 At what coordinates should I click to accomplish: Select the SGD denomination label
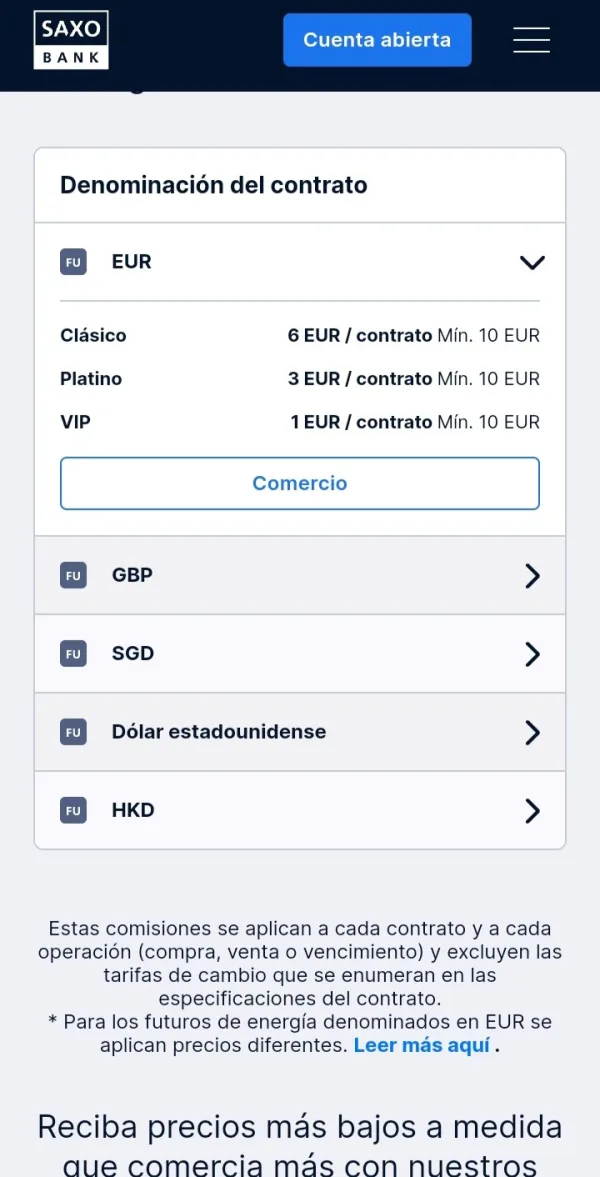(133, 654)
